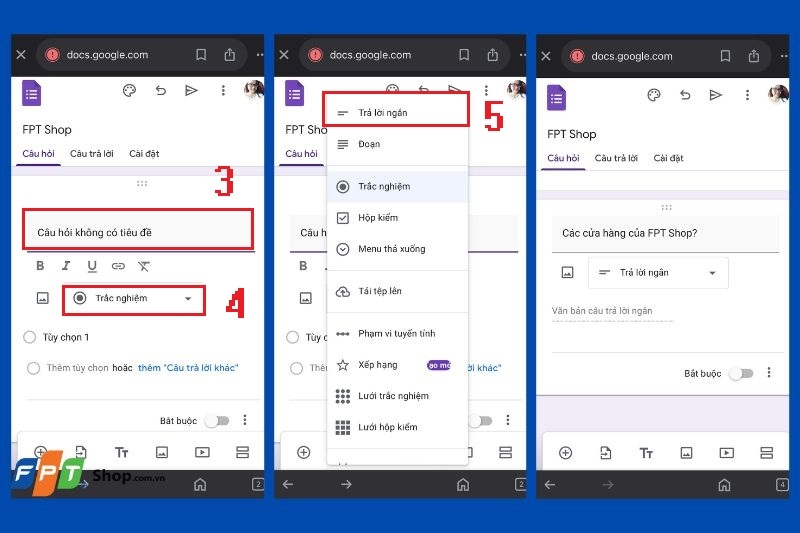Open the Trả lời ngắn type dropdown in the right phone
The width and height of the screenshot is (800, 533).
pos(658,273)
